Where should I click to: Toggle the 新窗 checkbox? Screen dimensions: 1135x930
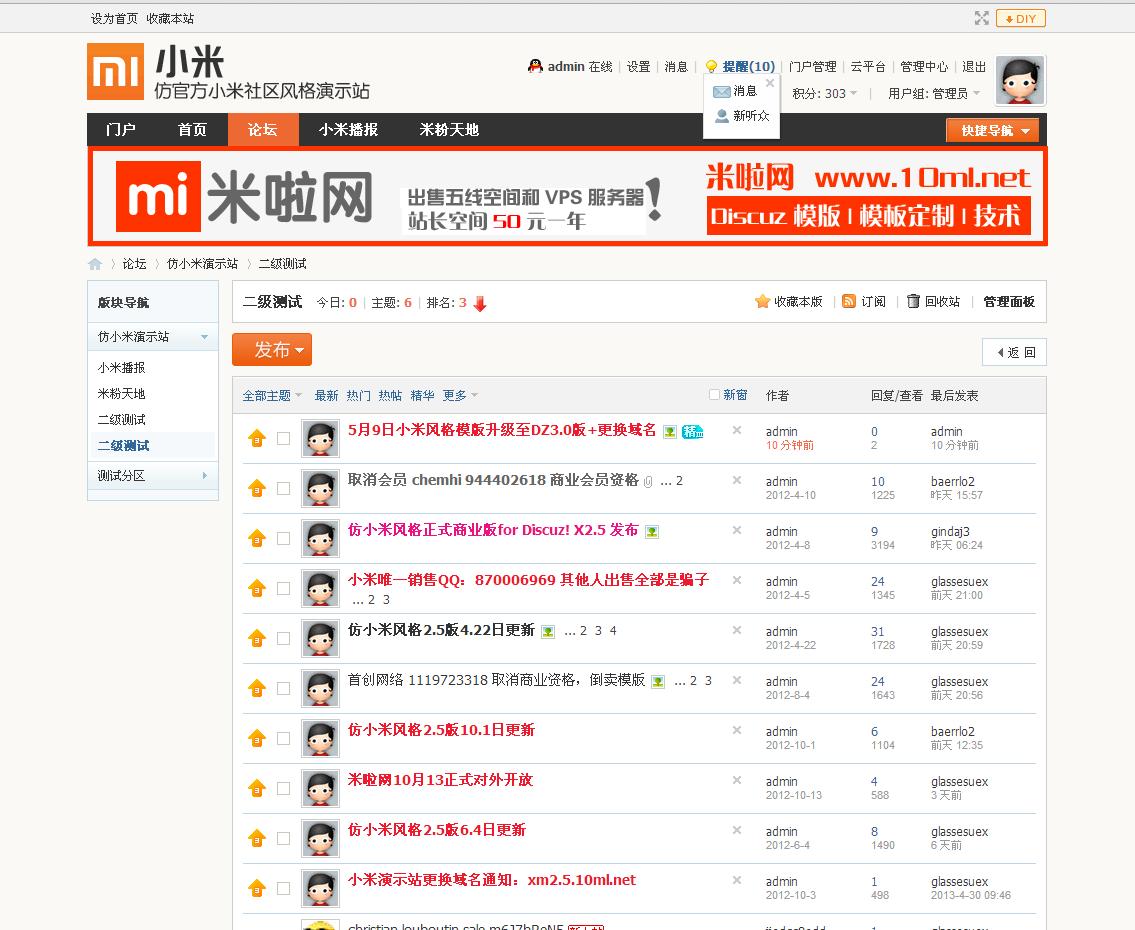click(714, 394)
